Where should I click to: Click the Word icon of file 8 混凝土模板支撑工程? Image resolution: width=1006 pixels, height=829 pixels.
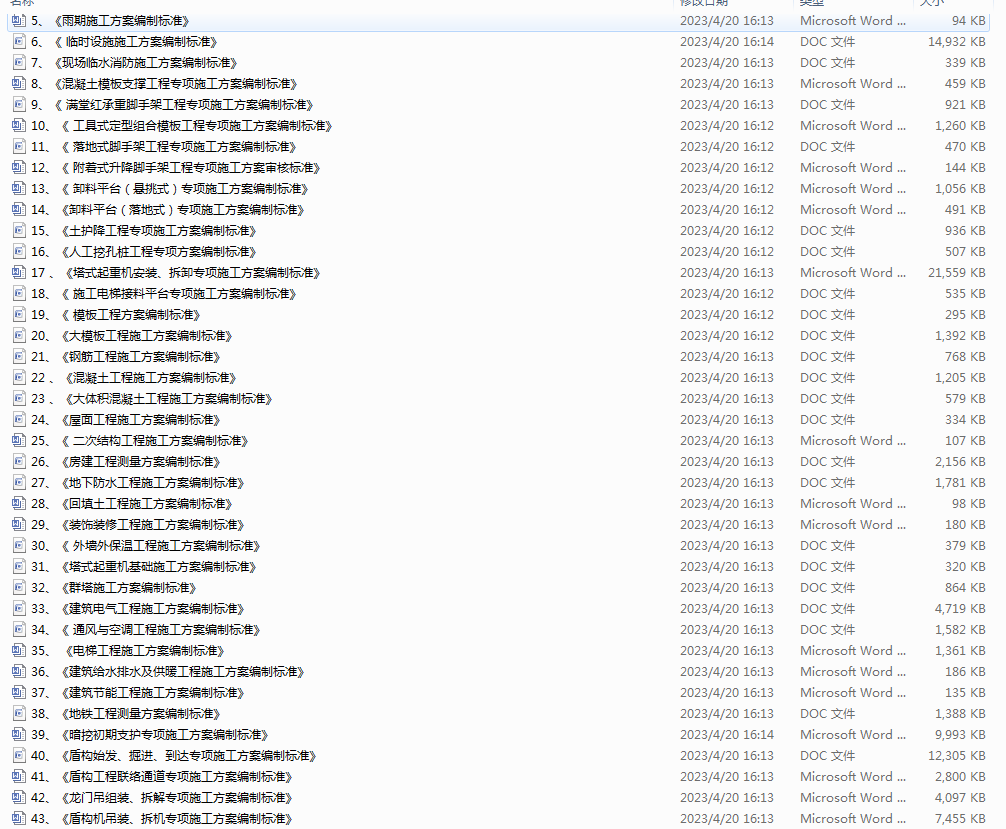19,83
